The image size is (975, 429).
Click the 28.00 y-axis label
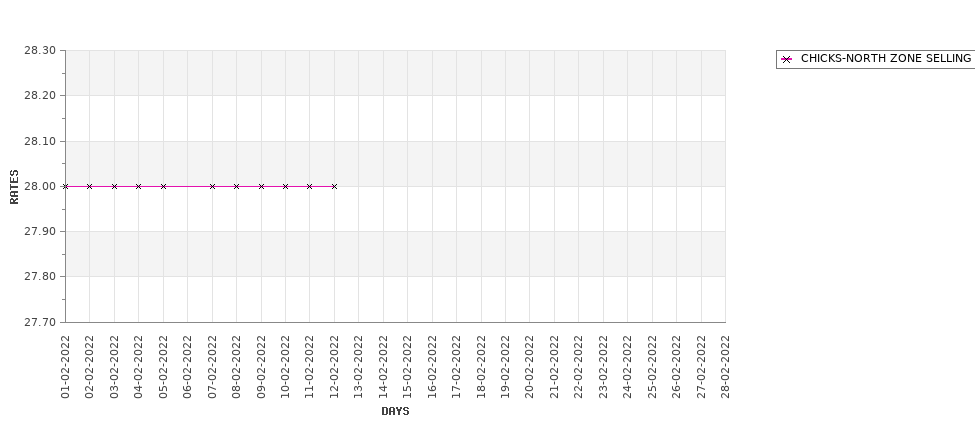40,187
